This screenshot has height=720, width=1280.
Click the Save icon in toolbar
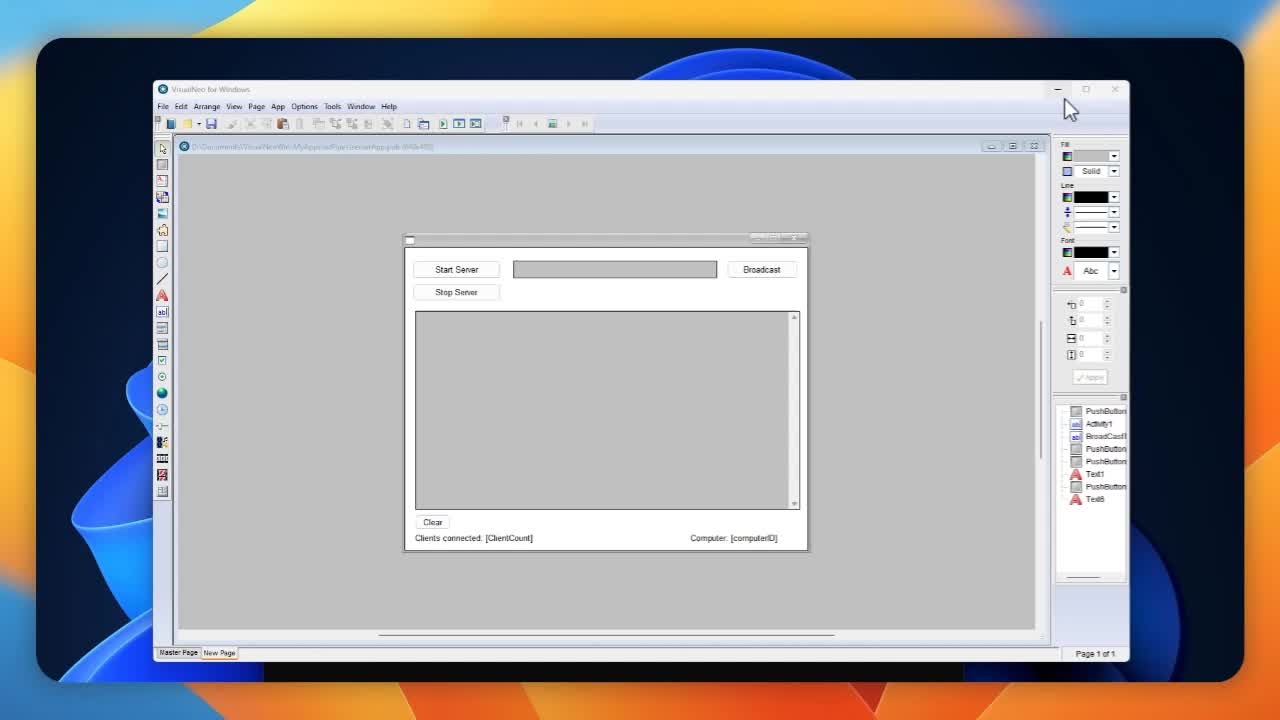(211, 124)
